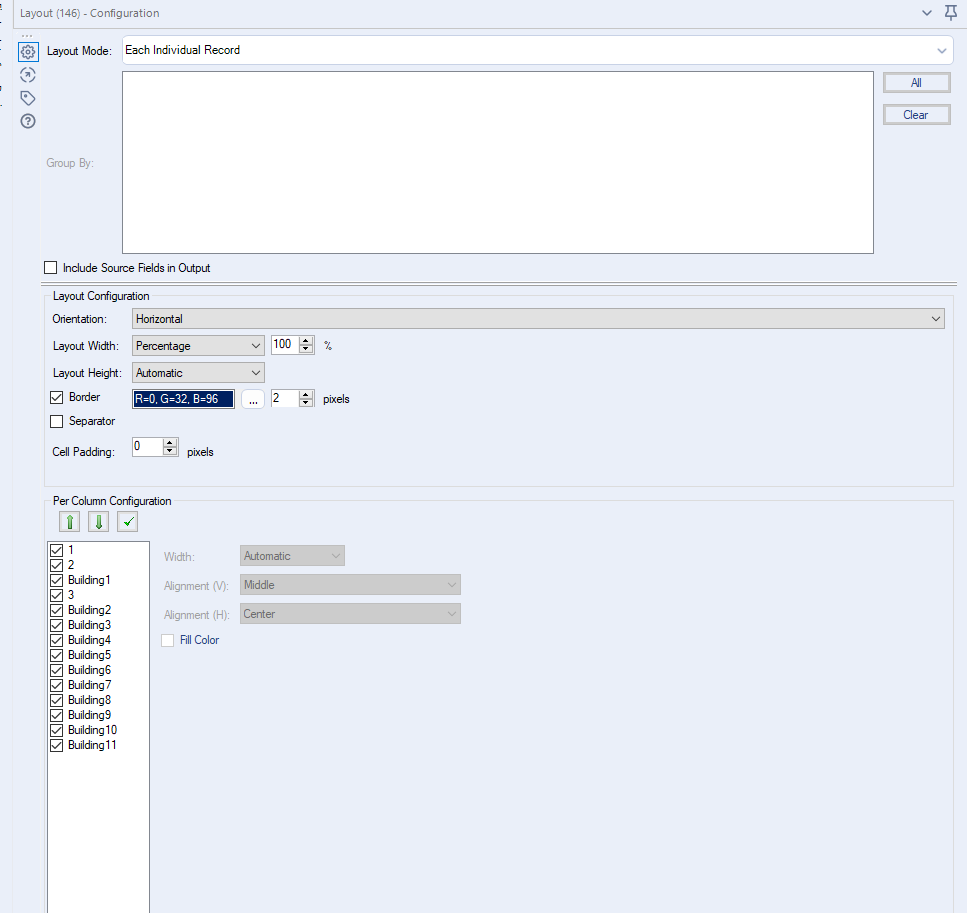967x913 pixels.
Task: Click the green checkmark icon above column list
Action: click(x=126, y=521)
